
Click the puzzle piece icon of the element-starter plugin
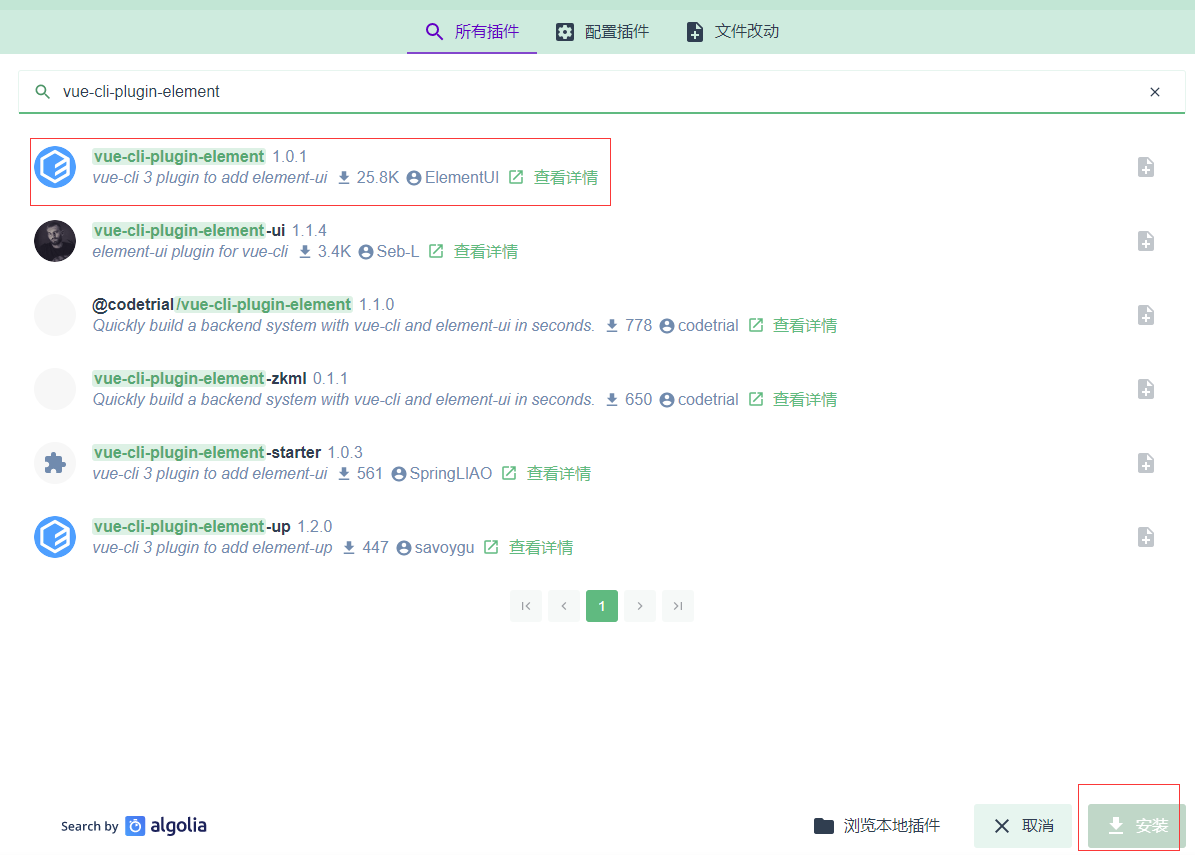coord(55,463)
